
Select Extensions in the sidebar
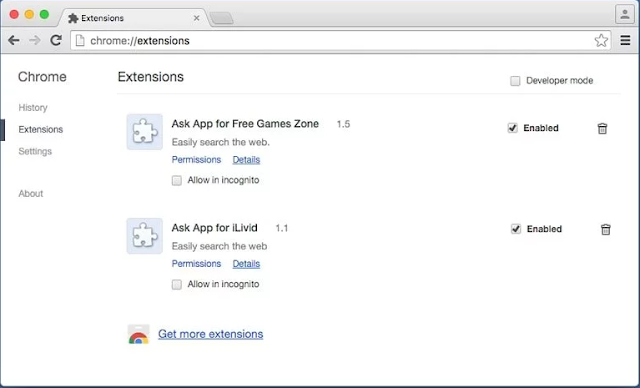click(41, 129)
